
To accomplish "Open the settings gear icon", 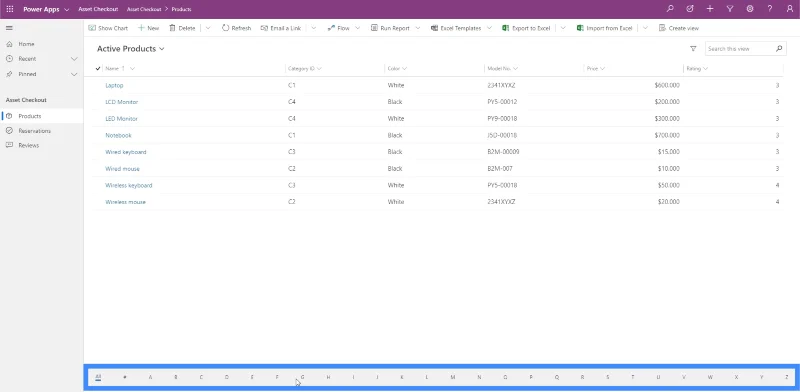I will click(749, 9).
